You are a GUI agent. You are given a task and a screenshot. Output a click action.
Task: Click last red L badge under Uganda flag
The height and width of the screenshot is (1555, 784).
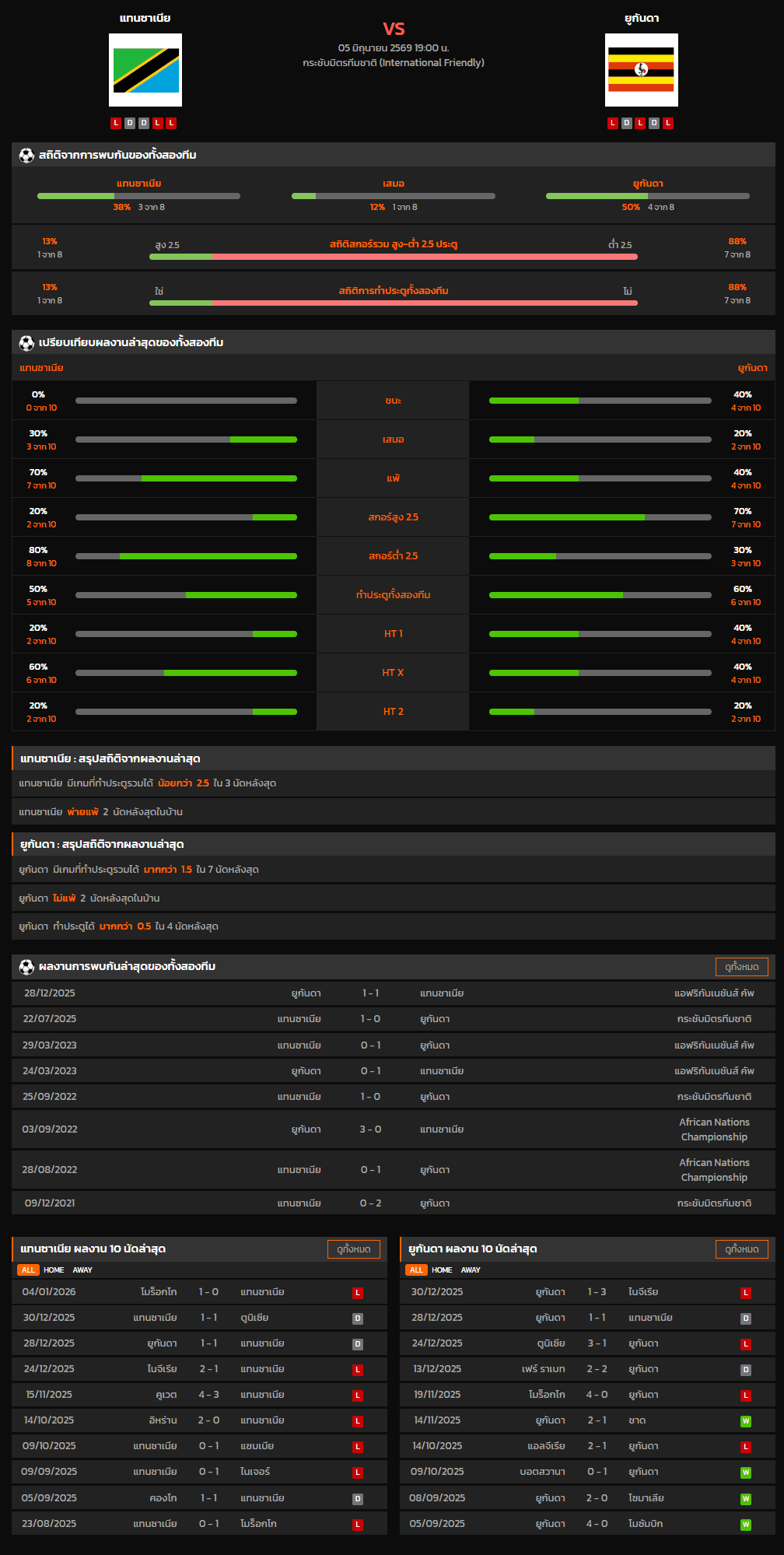[668, 123]
